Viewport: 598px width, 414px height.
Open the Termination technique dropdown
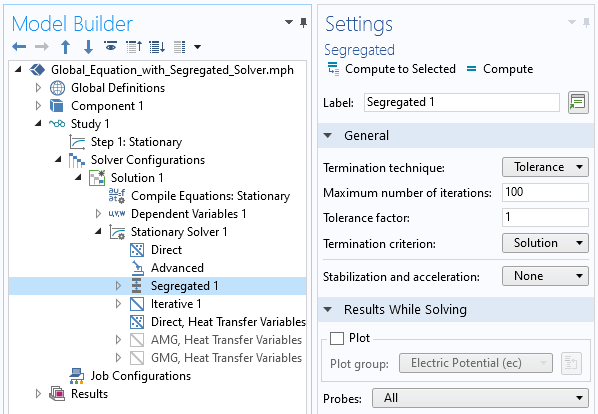[545, 167]
